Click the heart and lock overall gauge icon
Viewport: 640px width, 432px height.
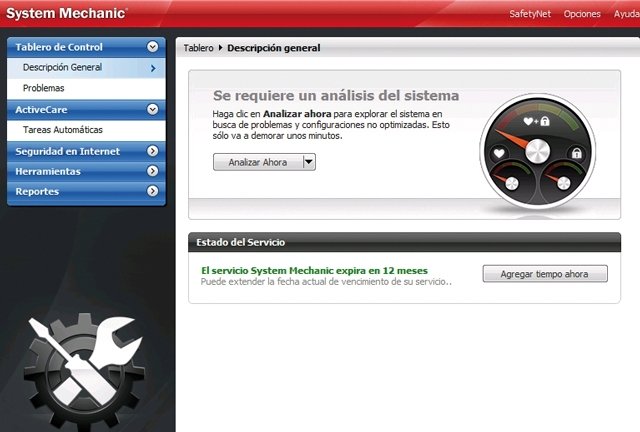point(536,121)
